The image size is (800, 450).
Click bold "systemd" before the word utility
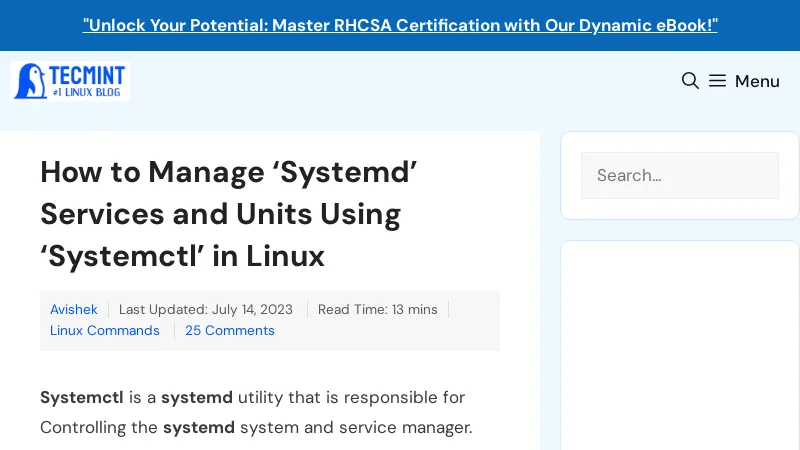pos(197,397)
